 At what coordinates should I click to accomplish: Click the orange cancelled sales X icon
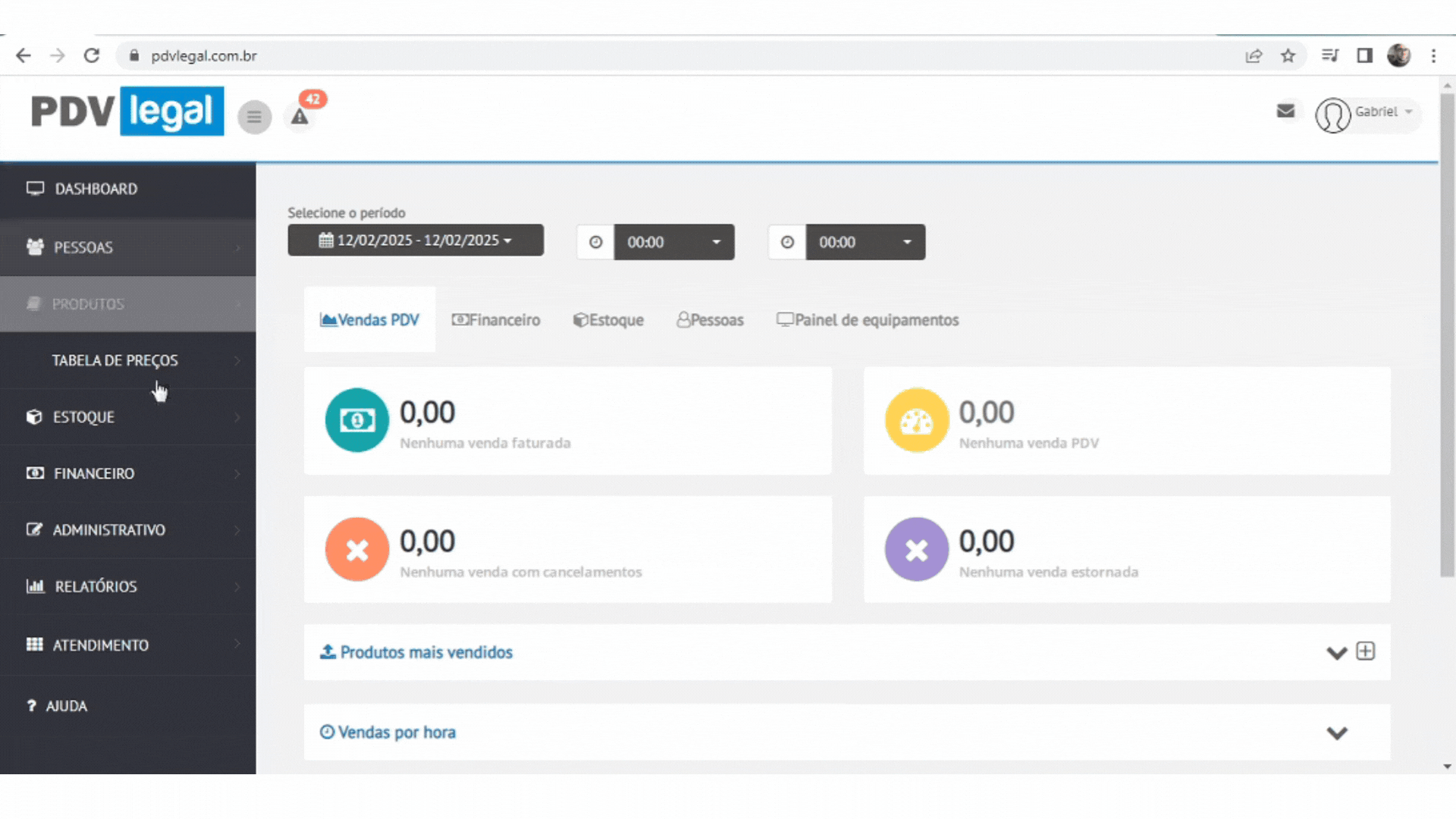tap(356, 549)
